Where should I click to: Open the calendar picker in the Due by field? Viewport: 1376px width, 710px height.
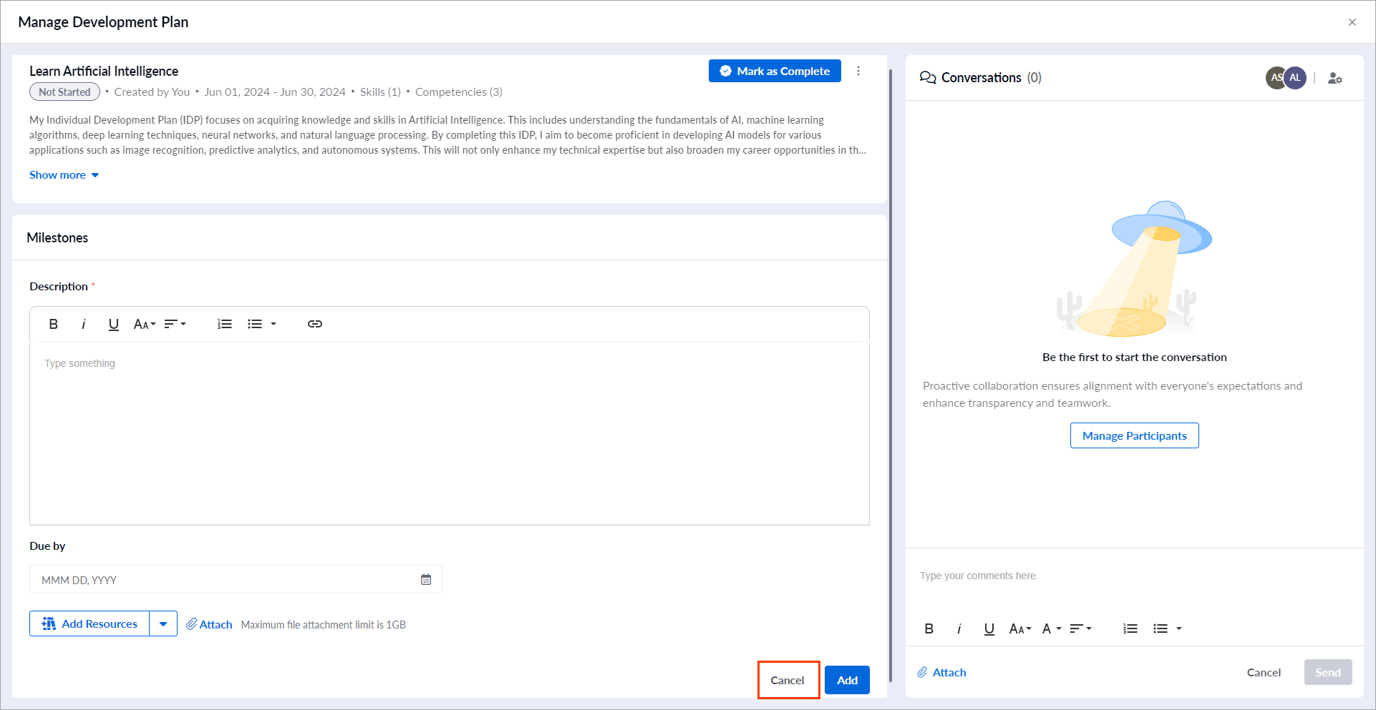tap(426, 579)
